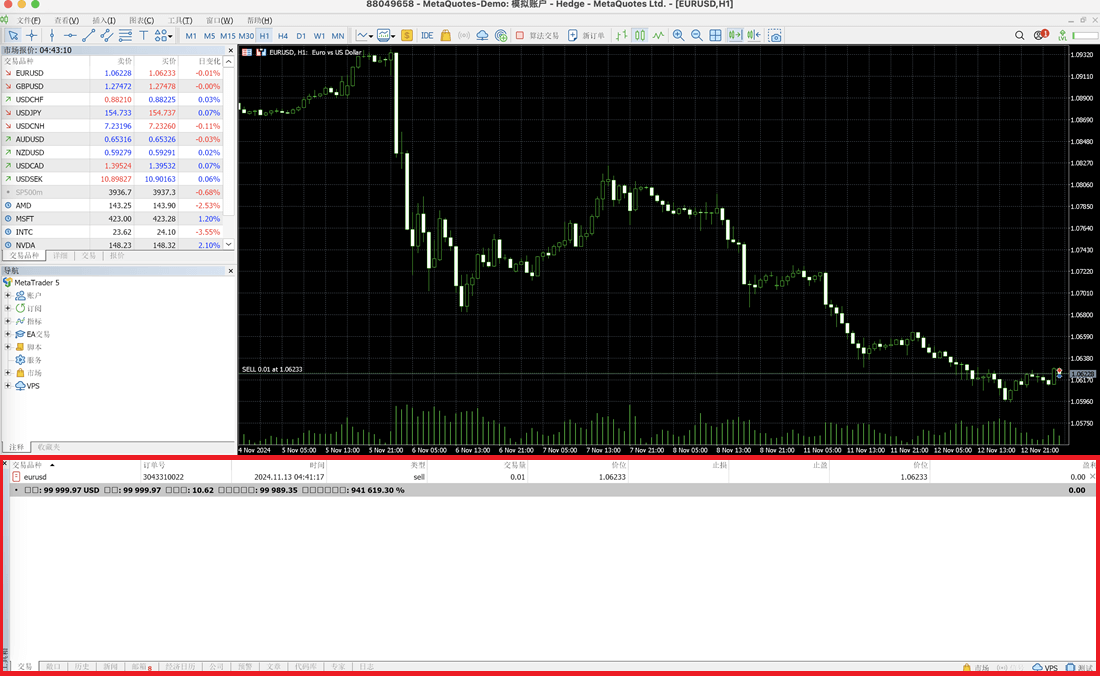1100x676 pixels.
Task: Switch chart to candlestick view
Action: coord(640,36)
